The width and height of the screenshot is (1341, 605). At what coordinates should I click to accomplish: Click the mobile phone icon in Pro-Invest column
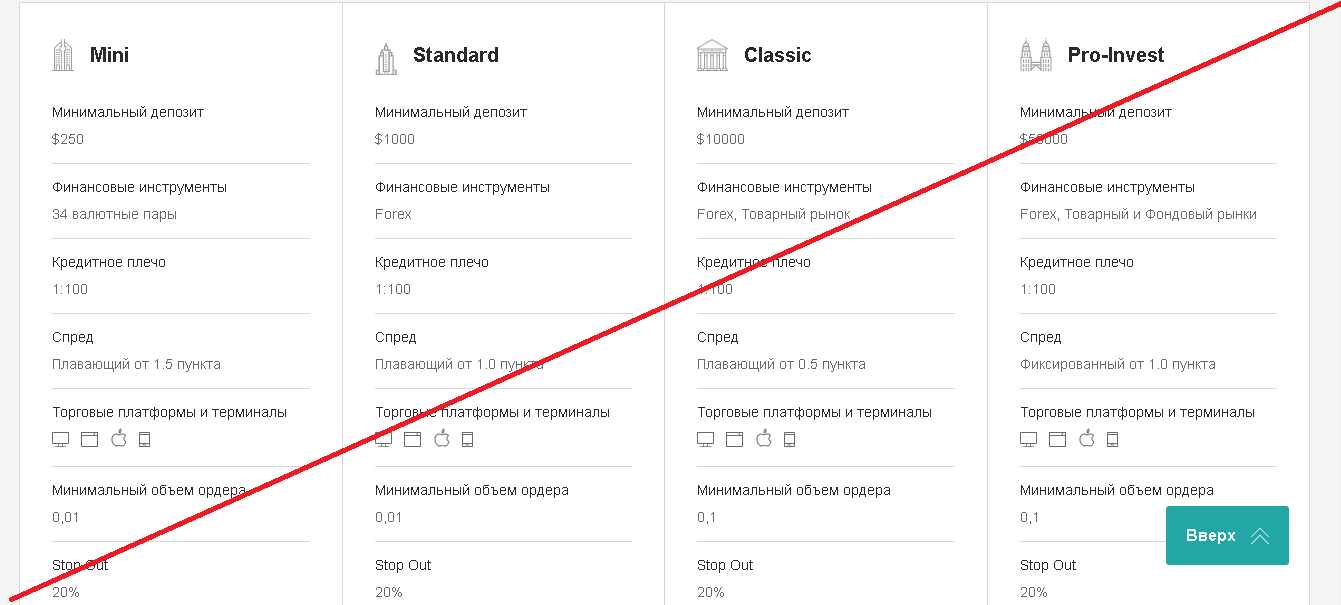tap(1112, 439)
